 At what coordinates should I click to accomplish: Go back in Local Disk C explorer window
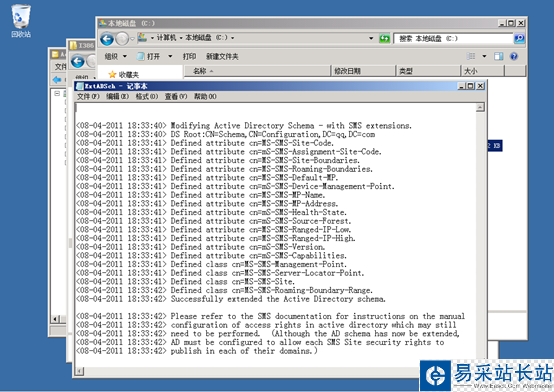coord(107,39)
